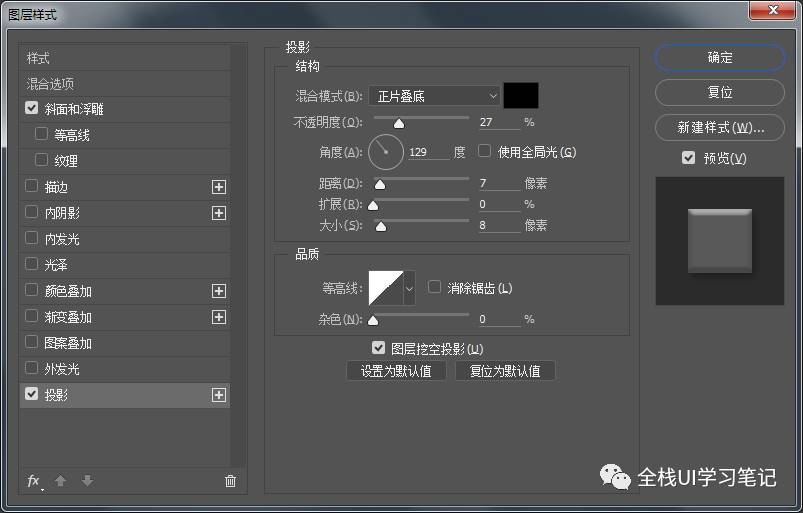
Task: Click the 复位 button
Action: pyautogui.click(x=720, y=92)
